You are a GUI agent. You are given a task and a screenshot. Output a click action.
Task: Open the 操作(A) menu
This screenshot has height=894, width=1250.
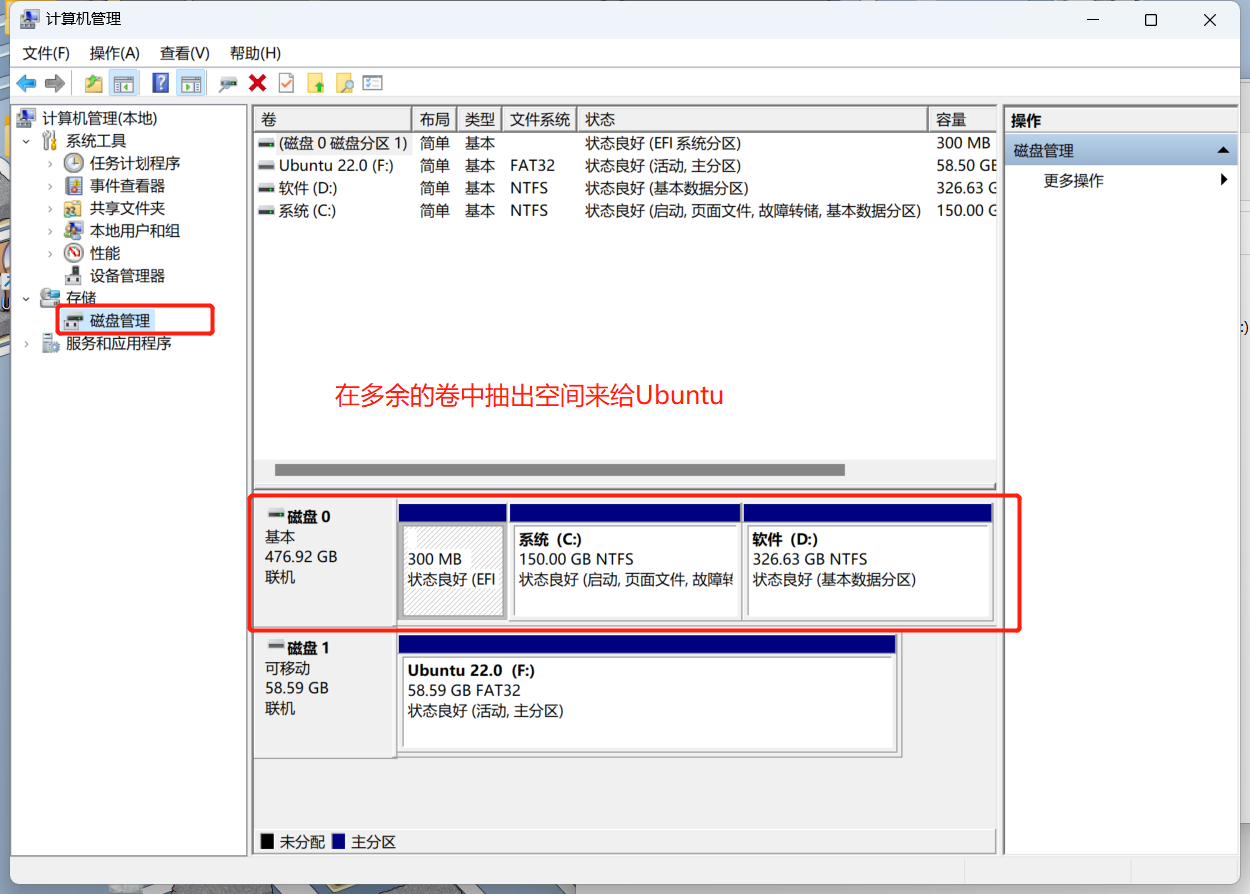115,53
